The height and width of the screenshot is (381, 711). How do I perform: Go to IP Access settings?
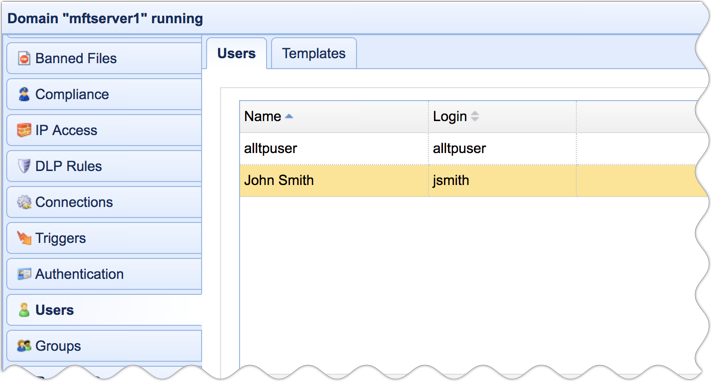click(x=104, y=130)
